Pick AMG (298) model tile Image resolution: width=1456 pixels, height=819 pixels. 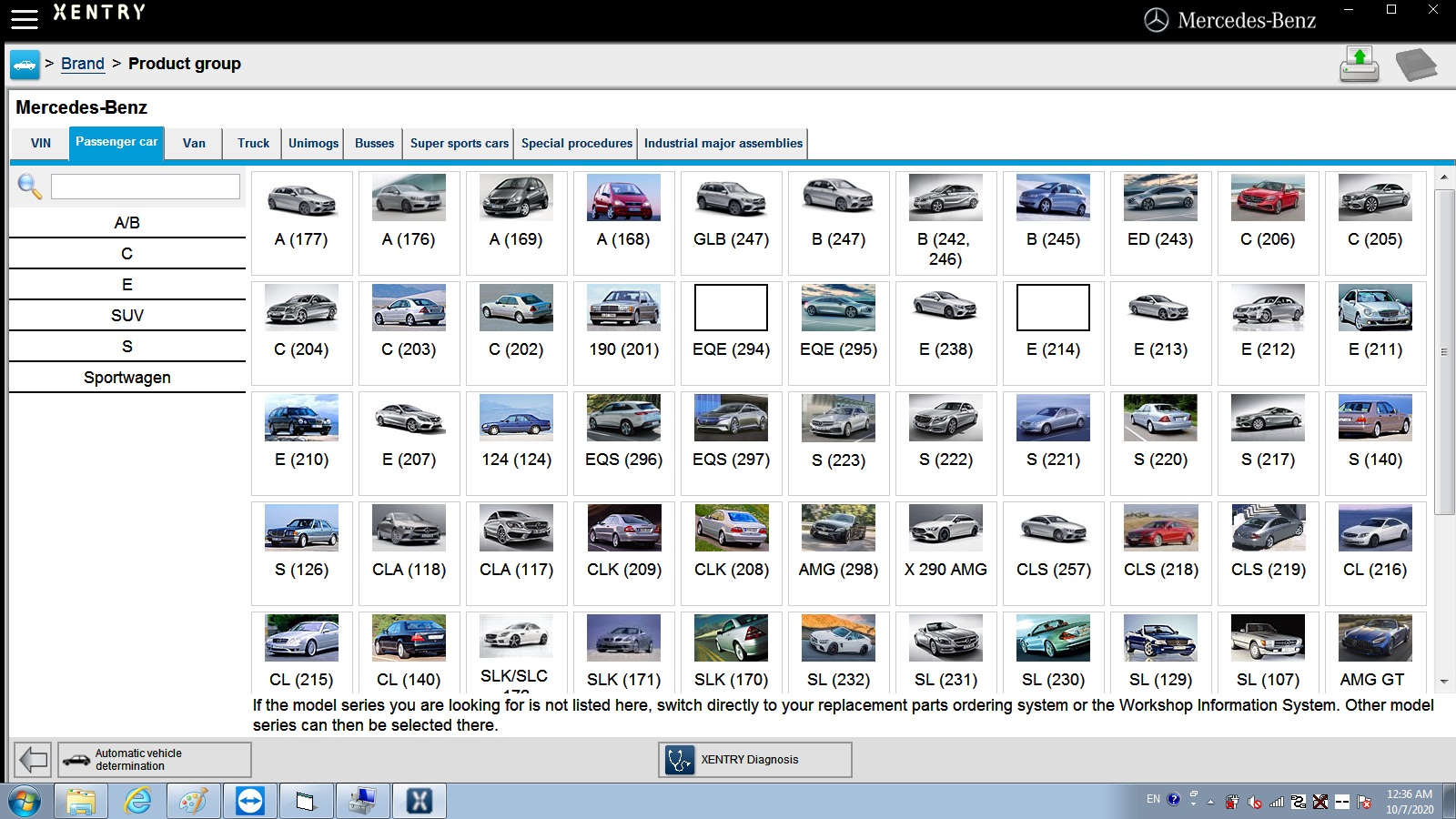[838, 553]
